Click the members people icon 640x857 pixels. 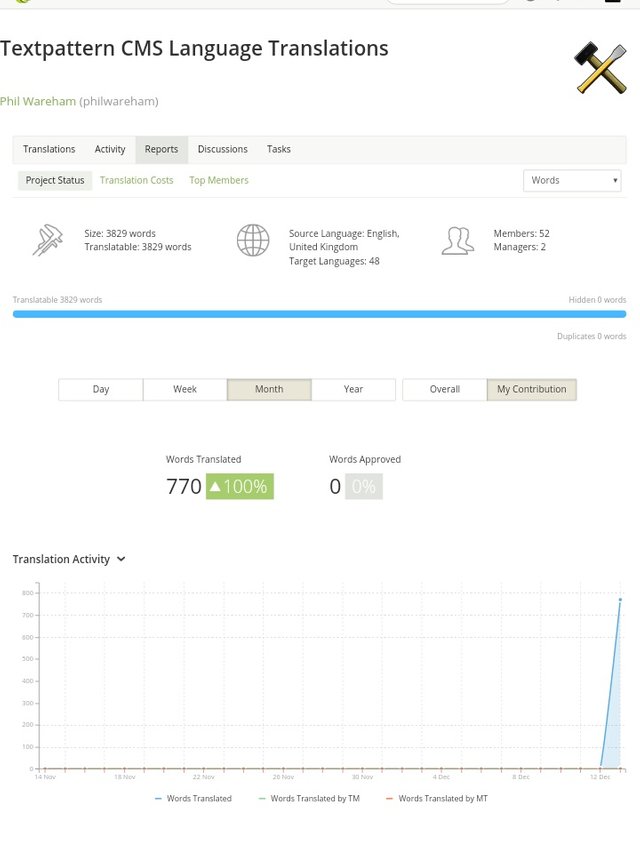[457, 240]
